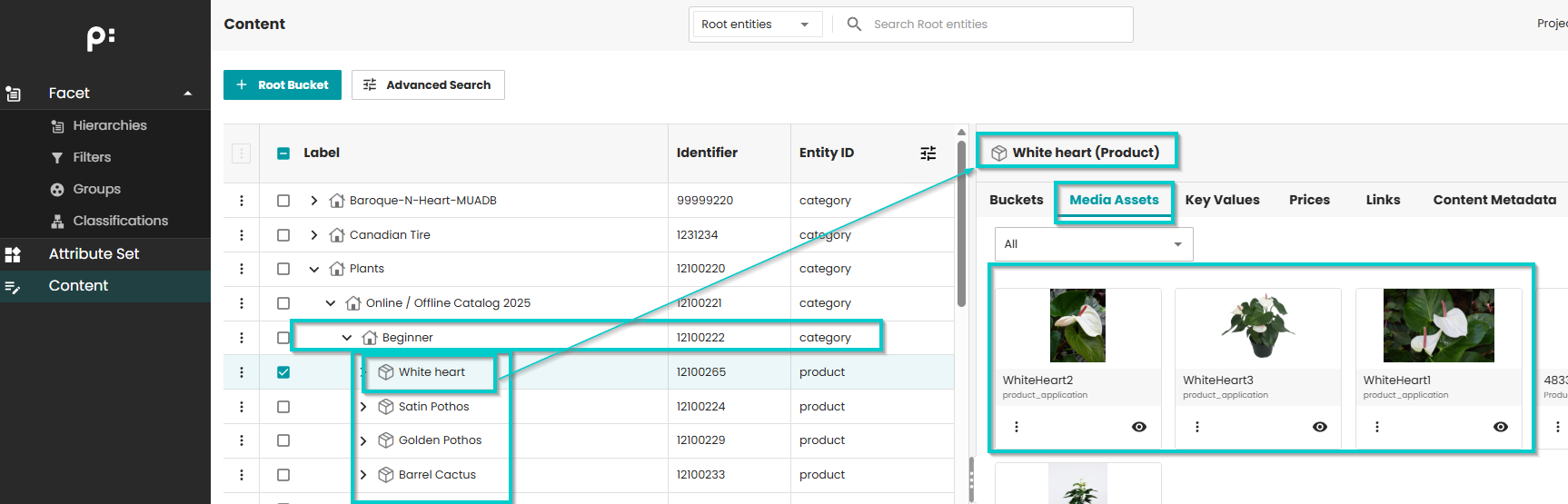The width and height of the screenshot is (1568, 504).
Task: Switch to the Media Assets tab
Action: click(x=1114, y=200)
